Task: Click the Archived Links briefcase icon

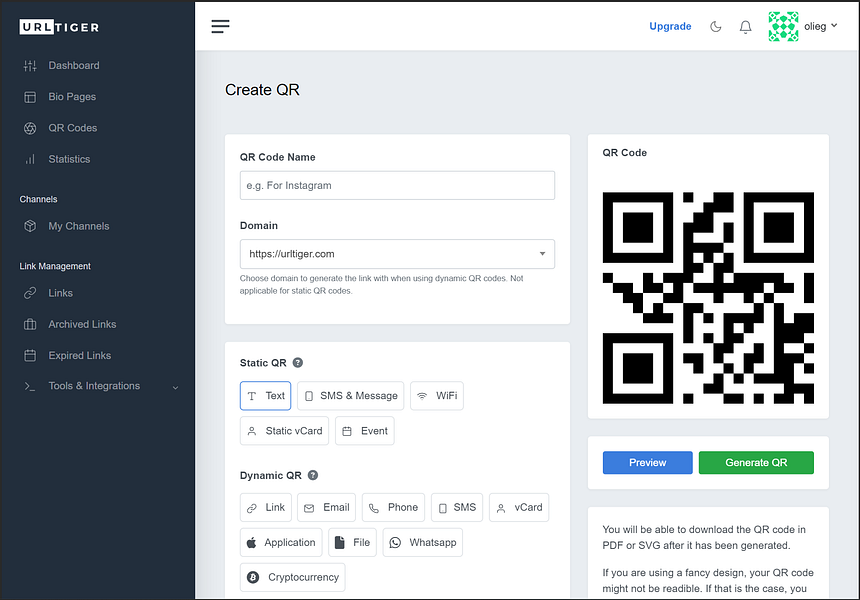Action: tap(30, 324)
